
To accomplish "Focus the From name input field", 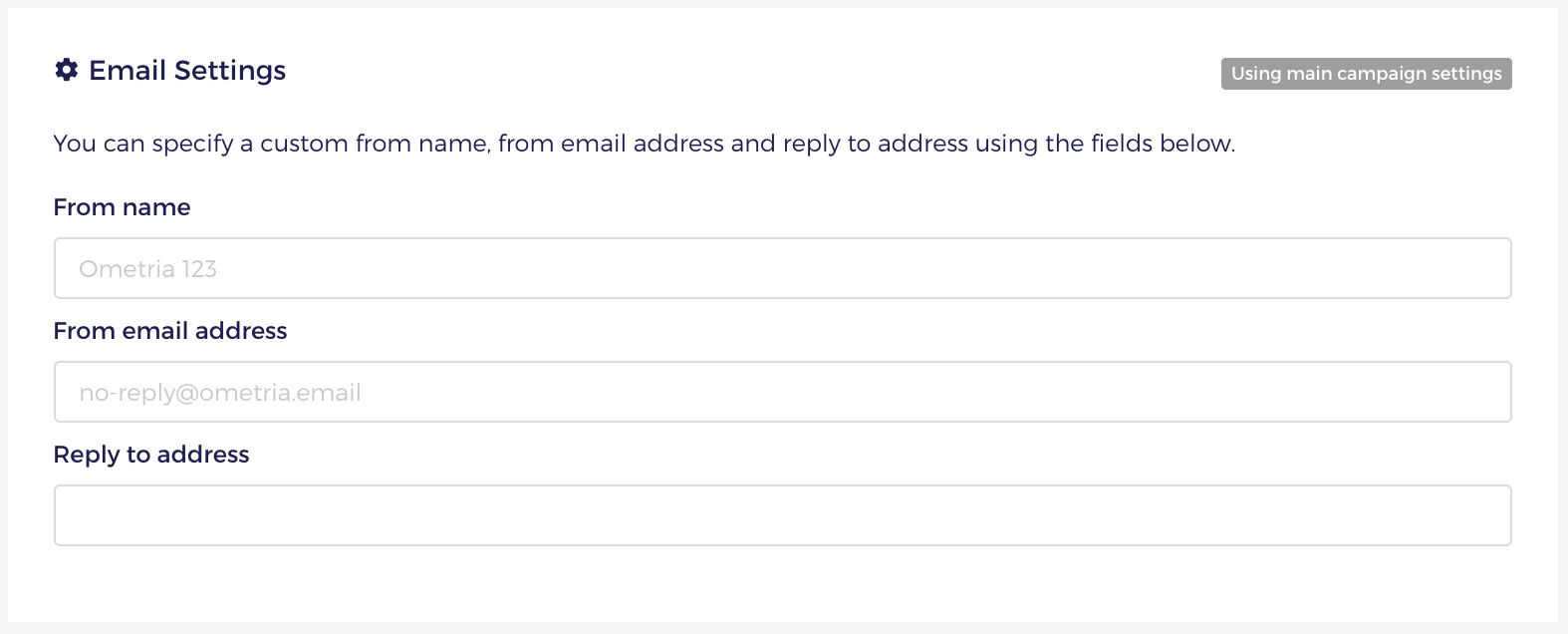I will [x=783, y=268].
